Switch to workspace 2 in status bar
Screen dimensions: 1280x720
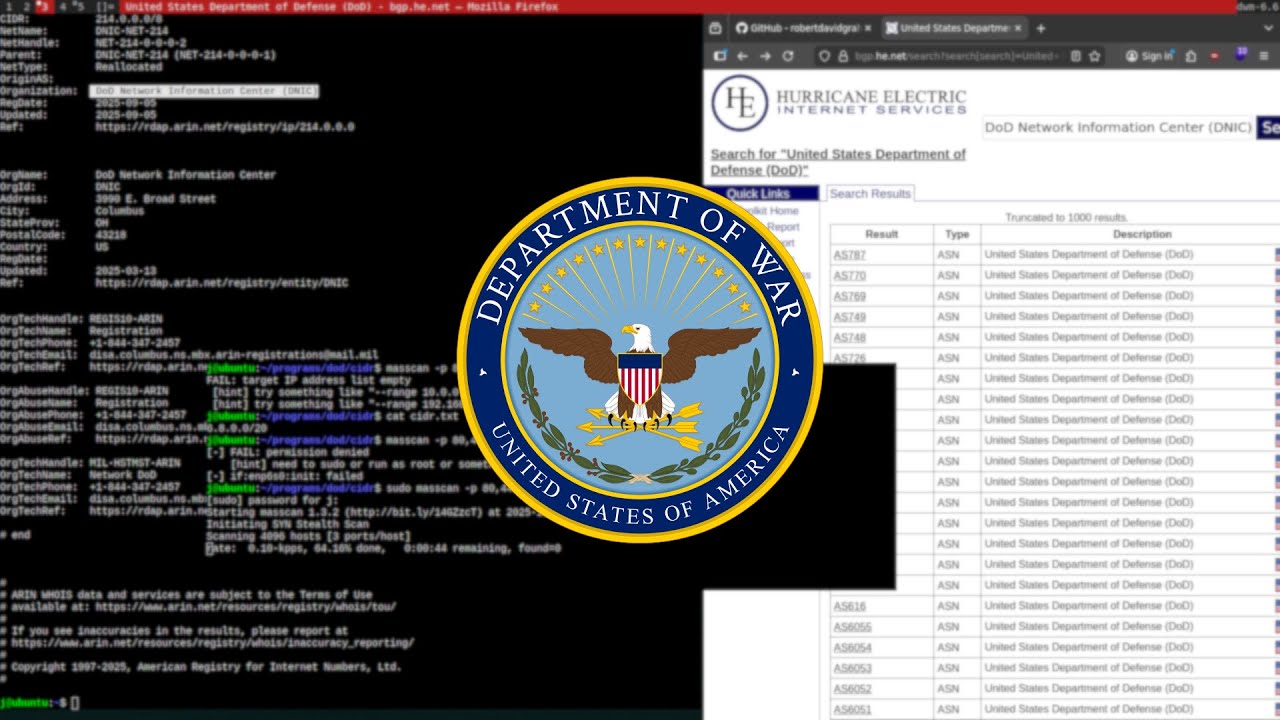(x=27, y=6)
